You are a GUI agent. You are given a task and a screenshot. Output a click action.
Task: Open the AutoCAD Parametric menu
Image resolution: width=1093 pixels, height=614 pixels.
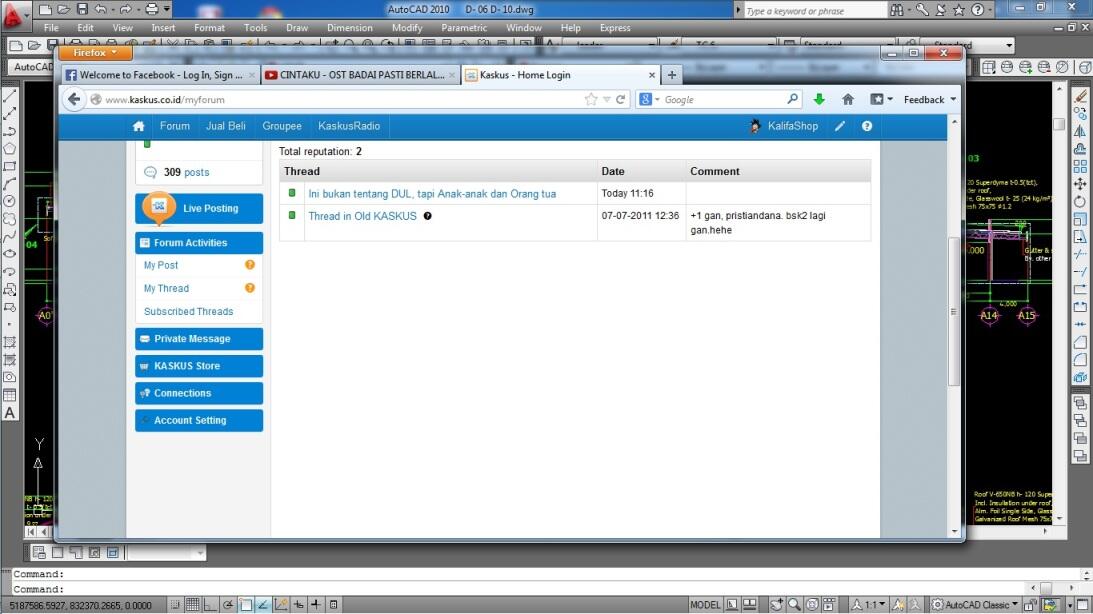[464, 28]
